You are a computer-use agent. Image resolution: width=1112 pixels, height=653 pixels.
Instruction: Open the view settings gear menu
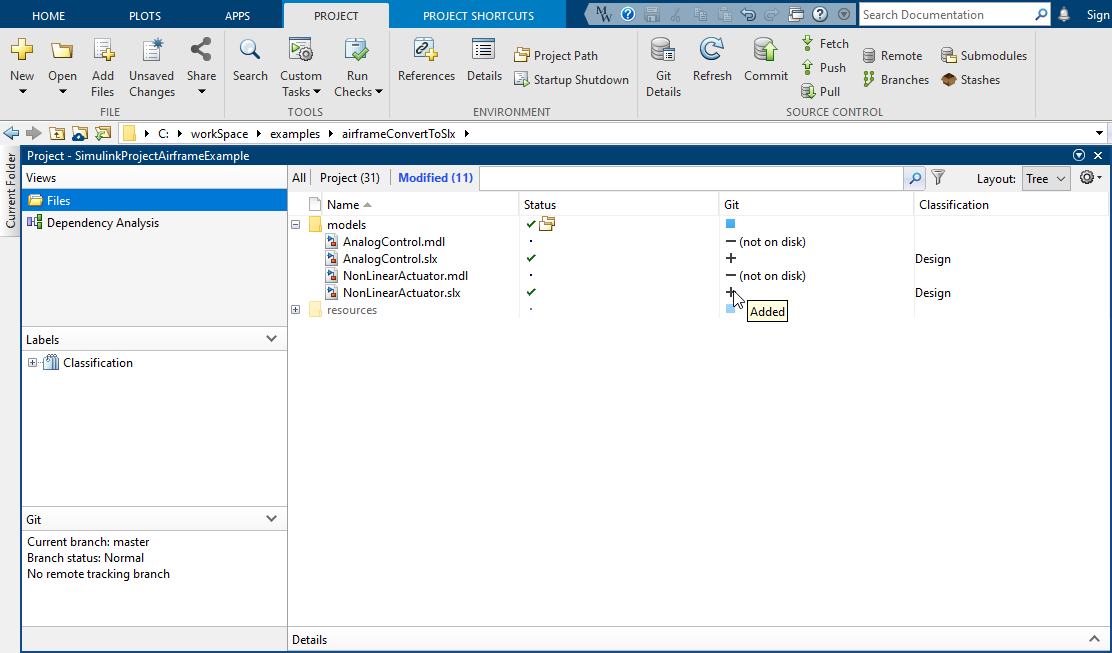1090,178
